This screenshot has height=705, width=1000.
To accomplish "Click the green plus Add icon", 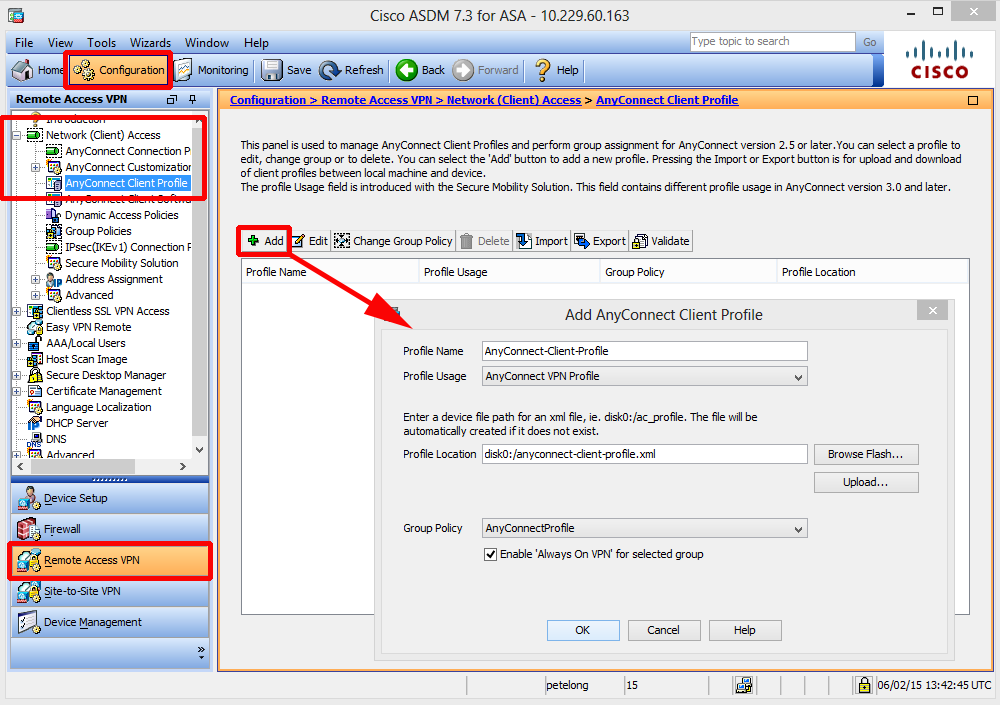I will [253, 241].
